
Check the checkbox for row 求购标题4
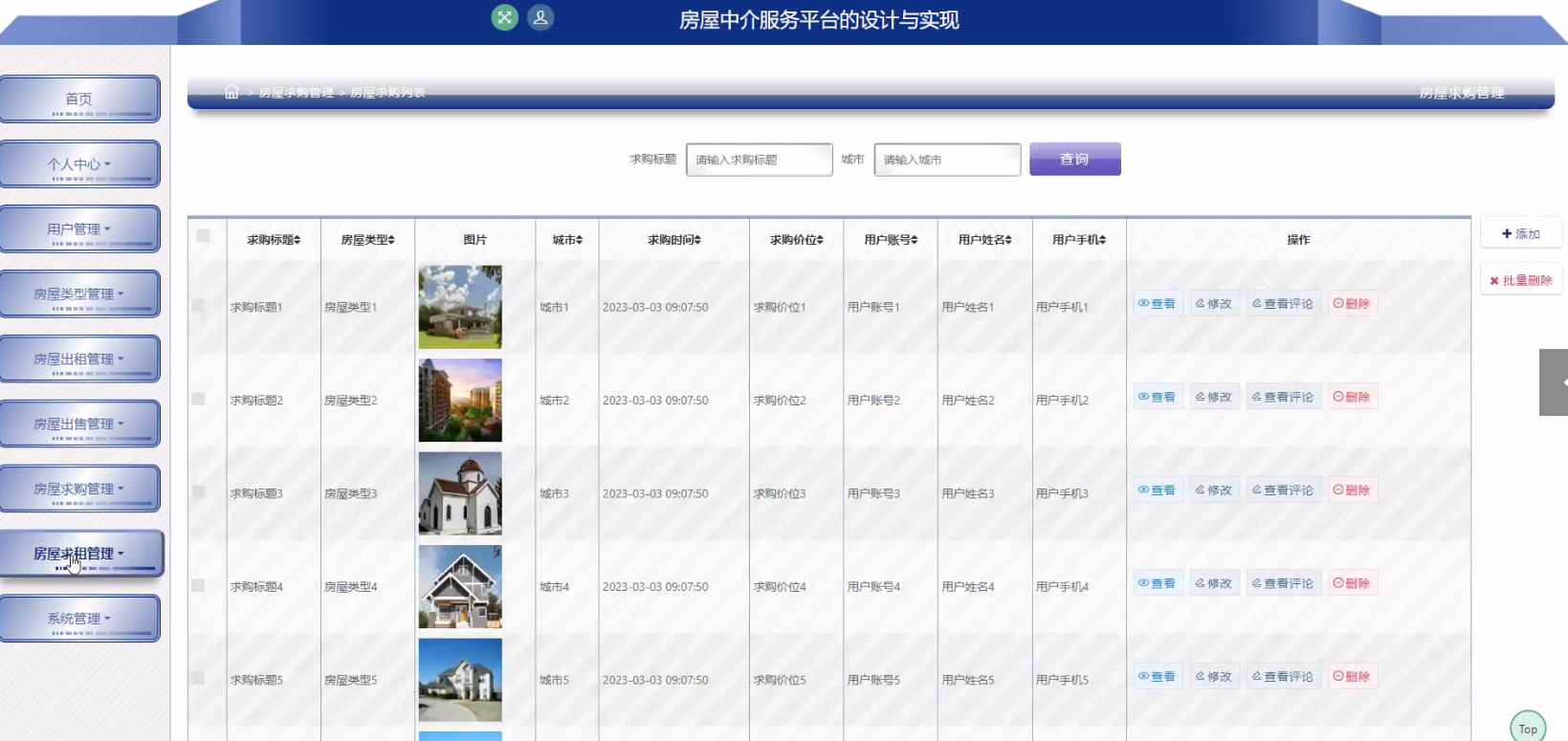tap(198, 585)
